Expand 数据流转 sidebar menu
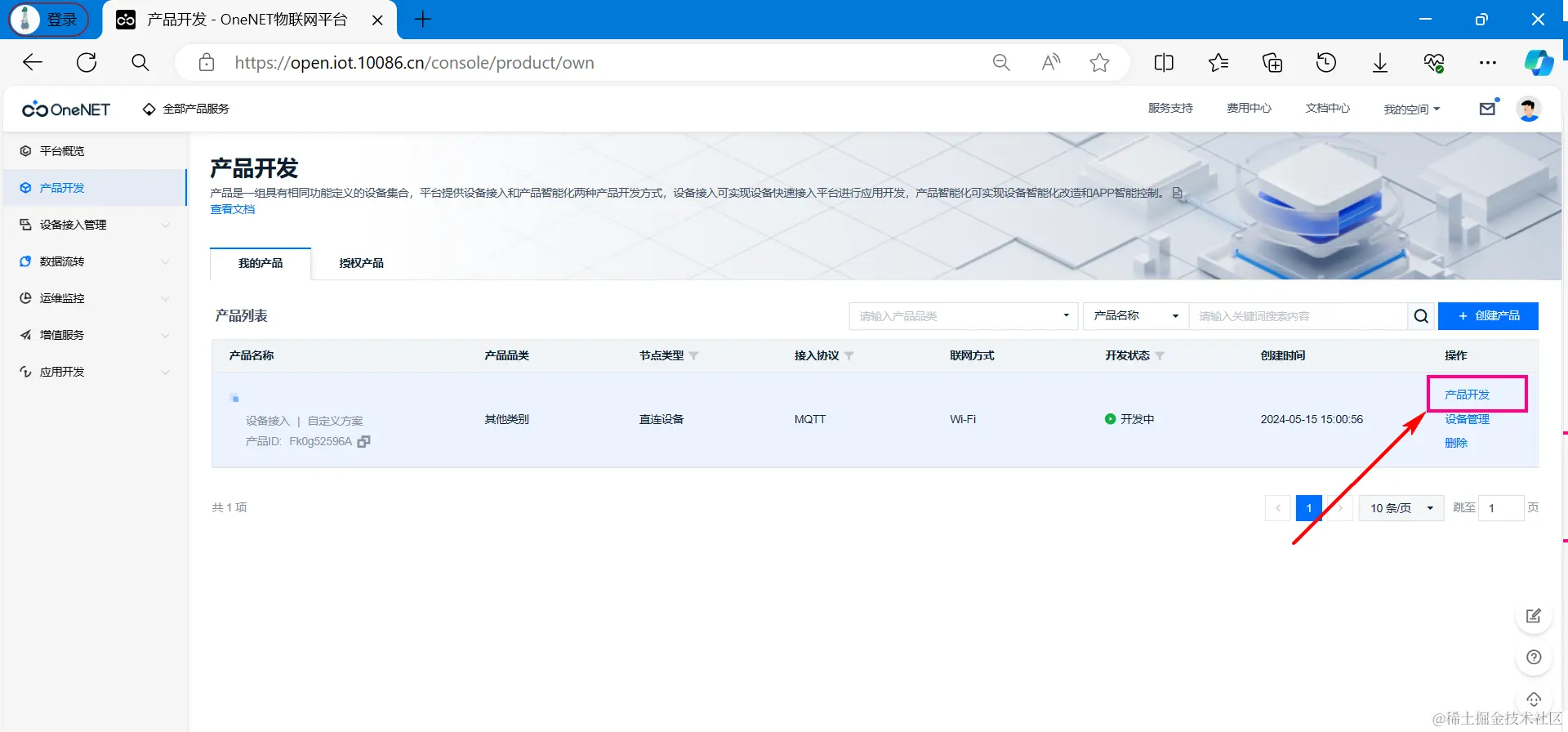The height and width of the screenshot is (732, 1568). (95, 261)
